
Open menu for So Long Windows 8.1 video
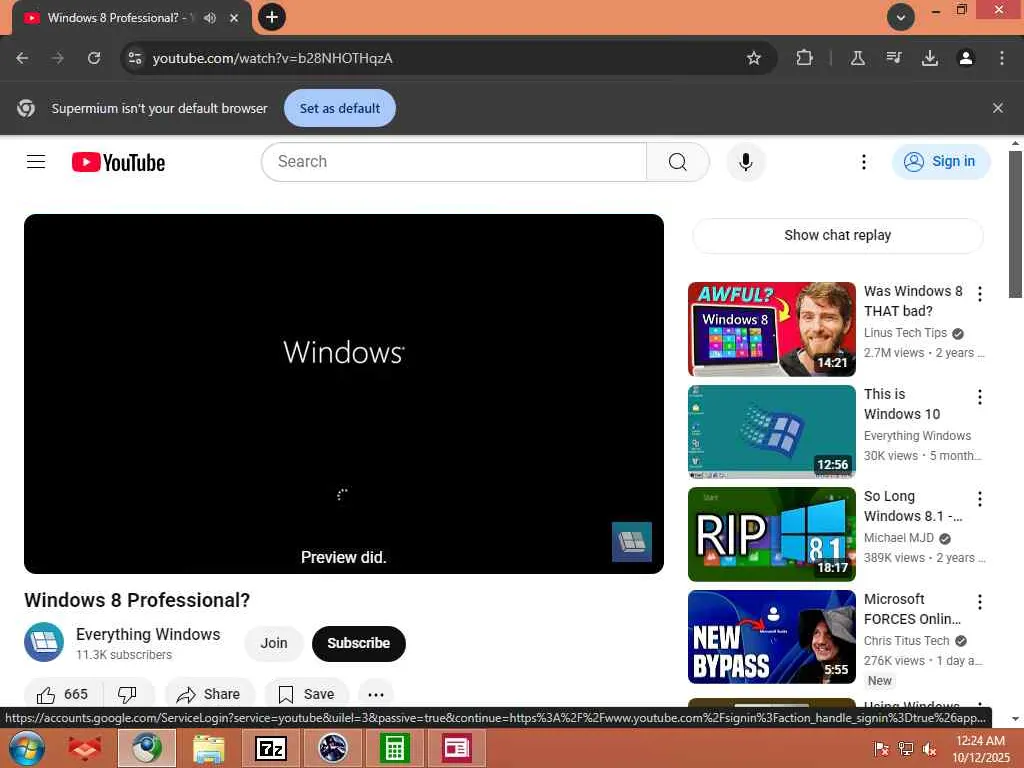pyautogui.click(x=980, y=500)
